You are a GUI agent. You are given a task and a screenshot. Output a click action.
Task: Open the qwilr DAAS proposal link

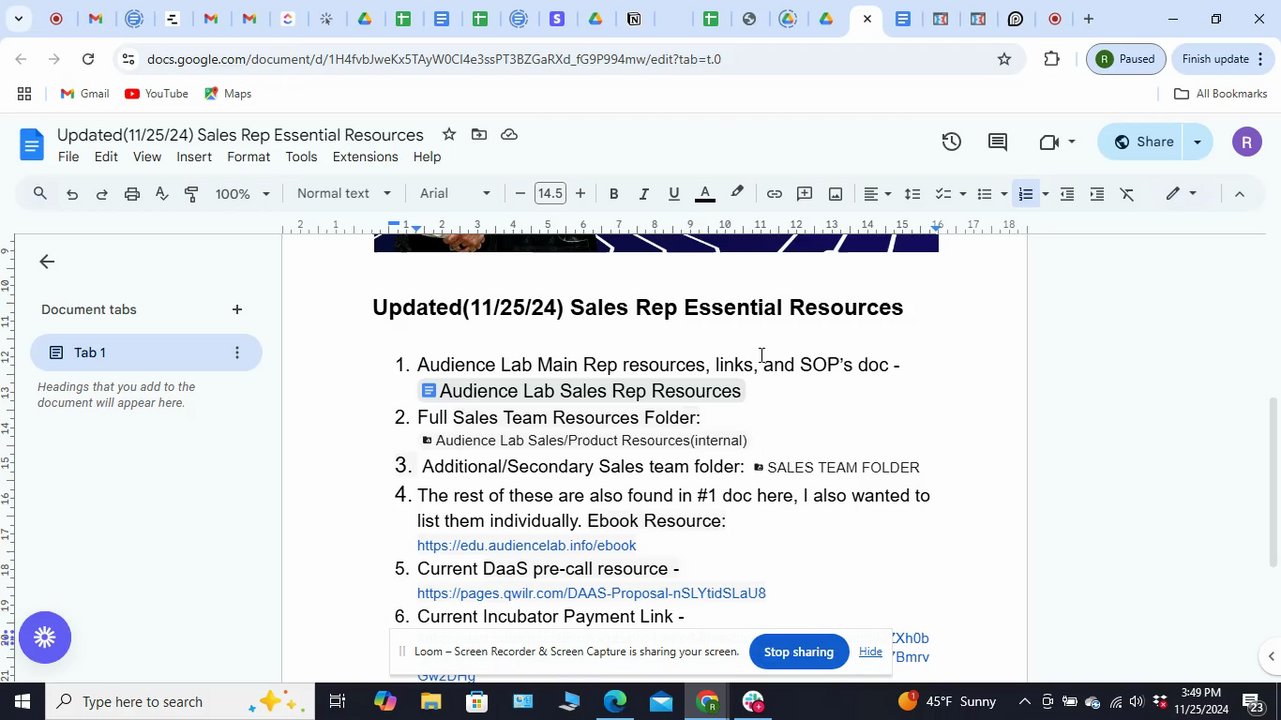coord(591,594)
